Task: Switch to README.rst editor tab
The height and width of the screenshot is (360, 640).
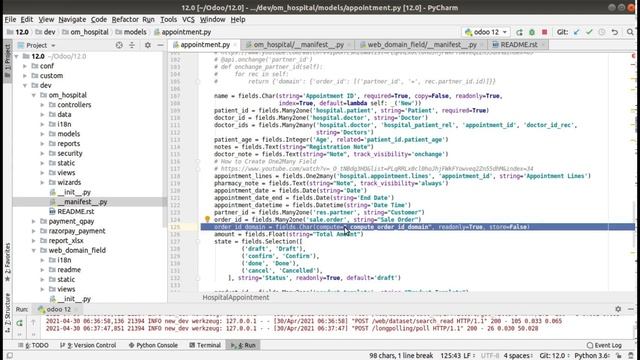Action: coord(519,45)
